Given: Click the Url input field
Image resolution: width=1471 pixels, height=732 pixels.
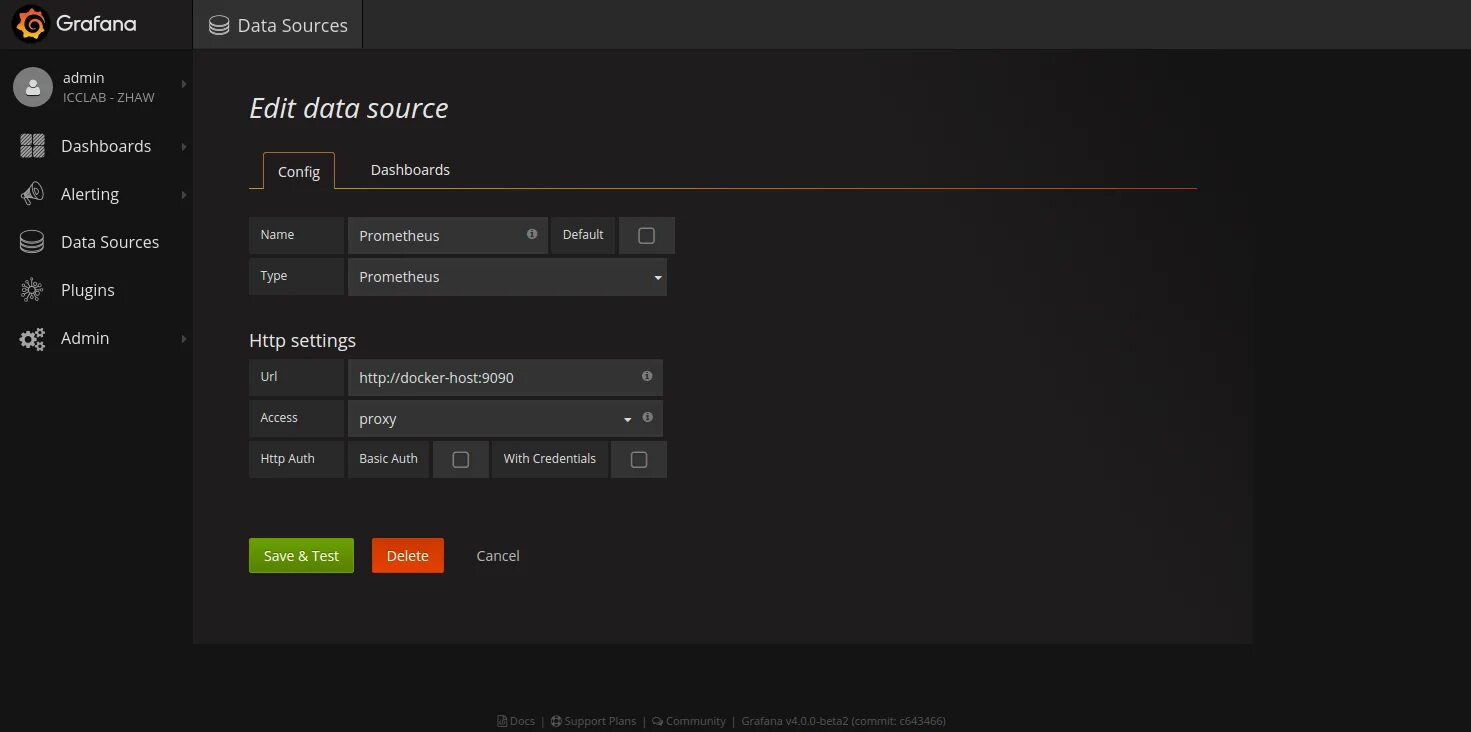Looking at the screenshot, I should coord(505,378).
